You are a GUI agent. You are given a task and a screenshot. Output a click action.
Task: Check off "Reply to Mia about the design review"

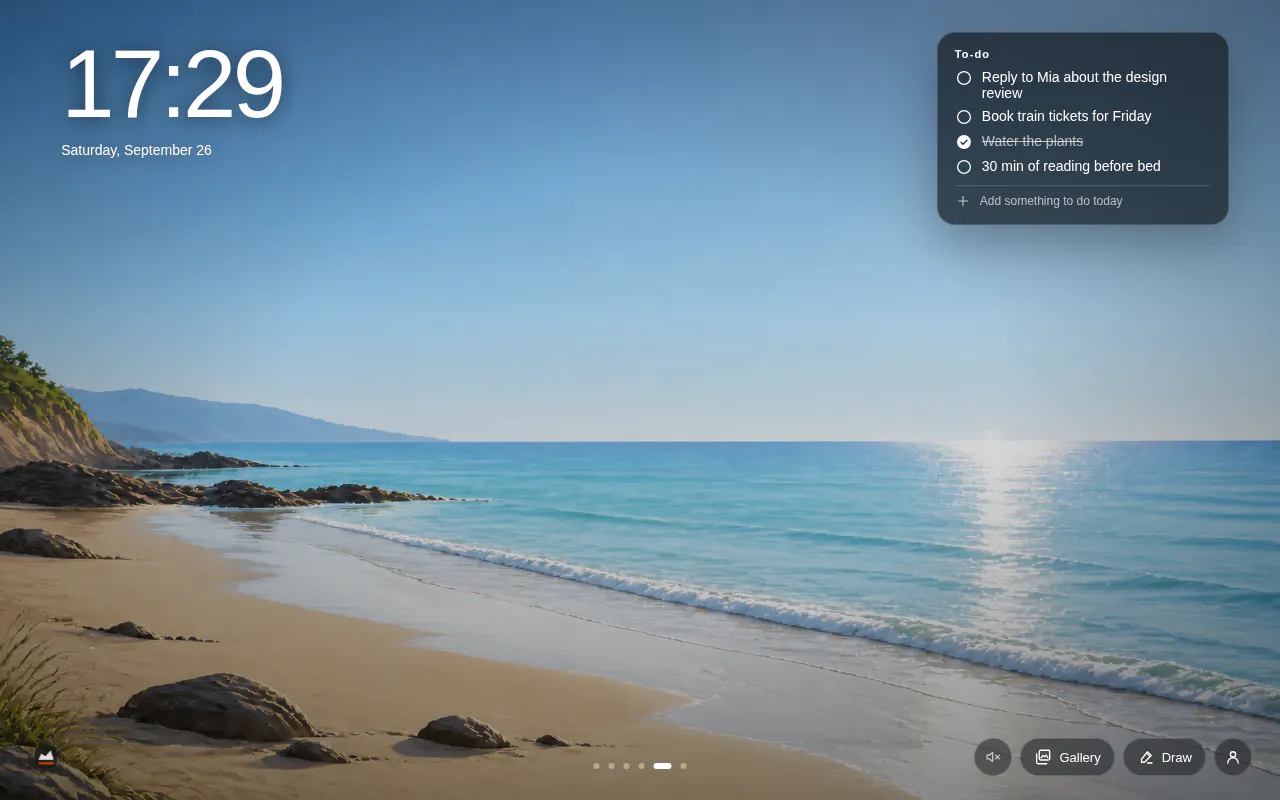[964, 78]
